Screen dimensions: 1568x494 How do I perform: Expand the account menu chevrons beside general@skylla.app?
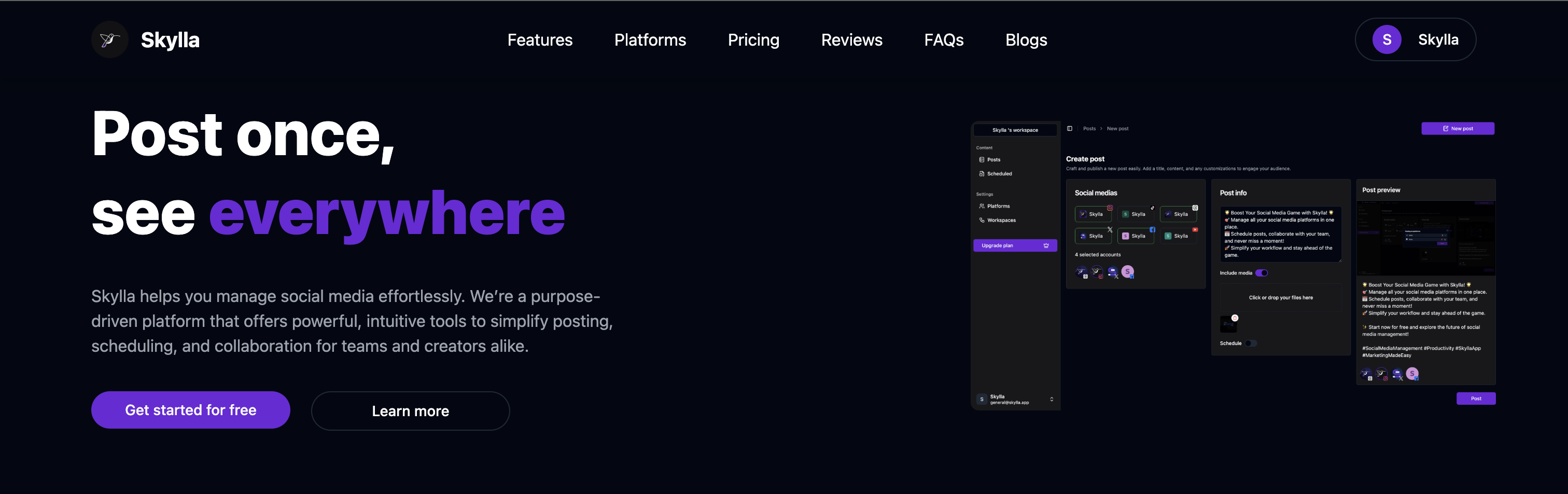1051,400
